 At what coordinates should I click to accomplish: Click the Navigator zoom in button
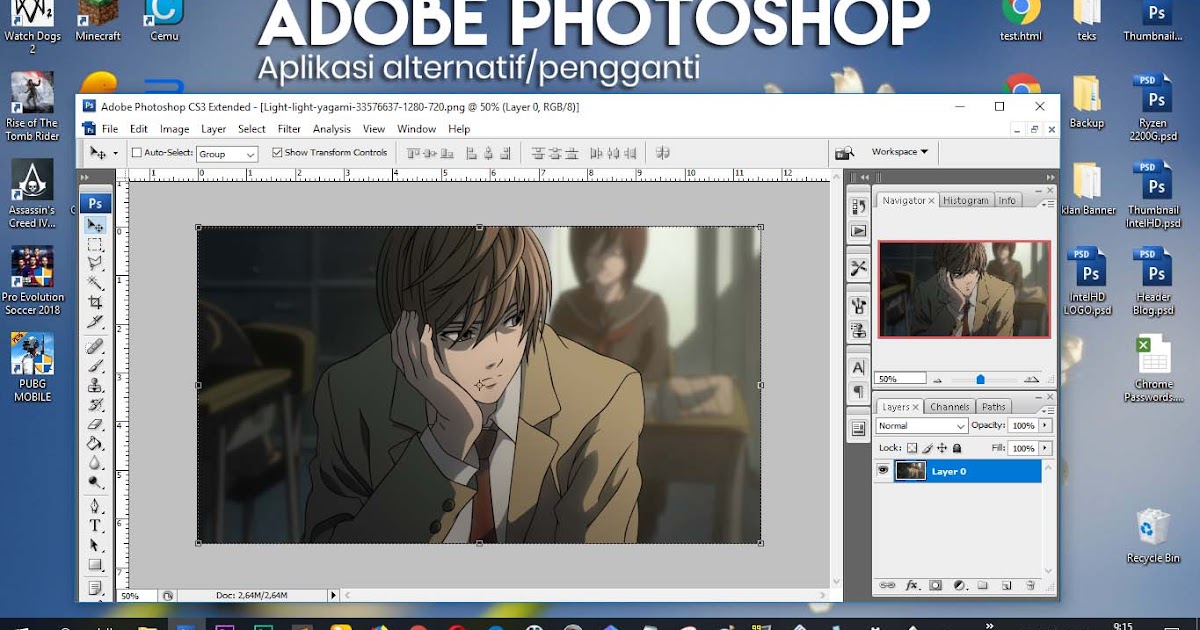[1032, 380]
